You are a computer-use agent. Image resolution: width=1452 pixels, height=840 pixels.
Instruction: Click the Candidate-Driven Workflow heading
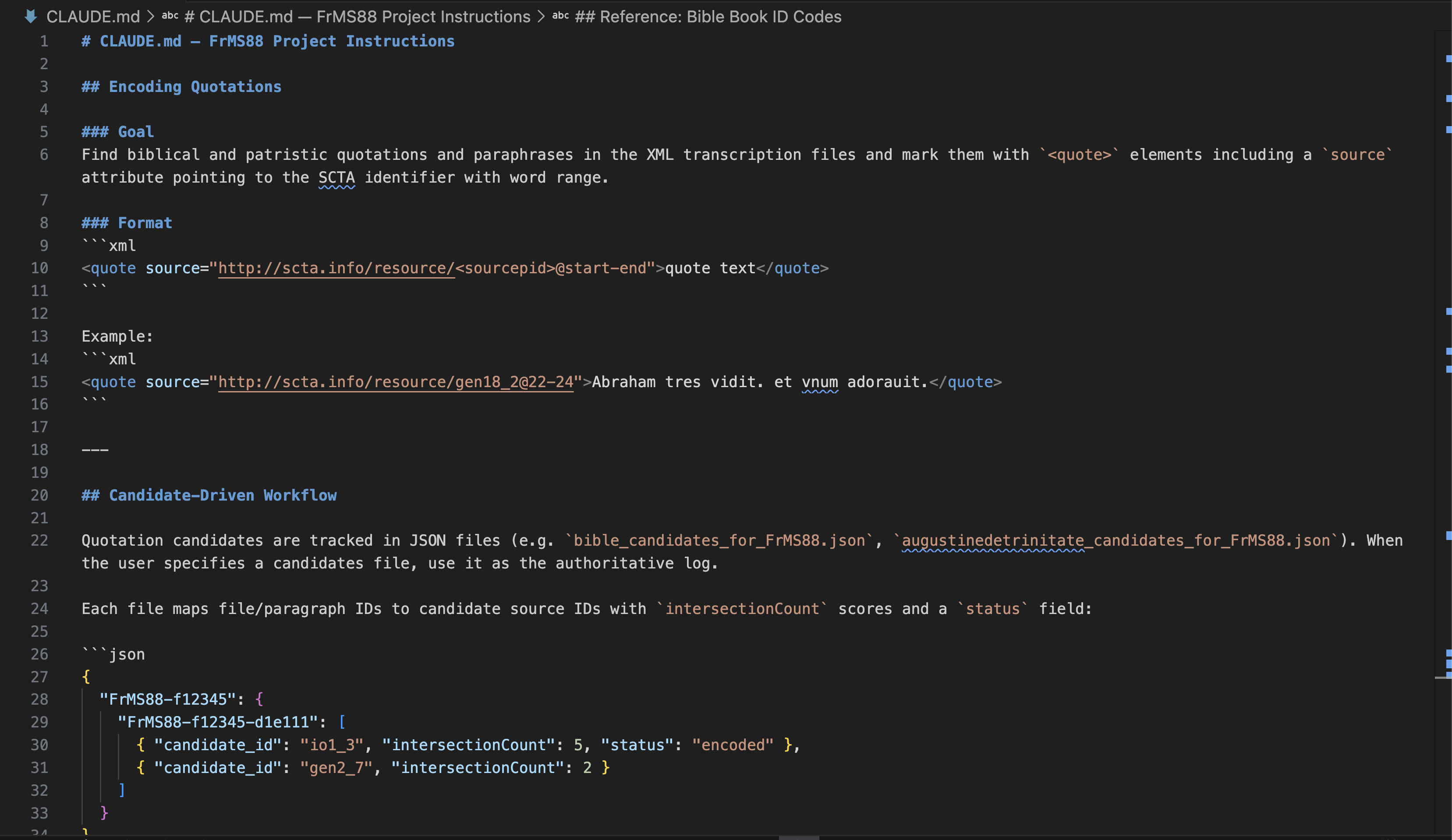pos(209,495)
